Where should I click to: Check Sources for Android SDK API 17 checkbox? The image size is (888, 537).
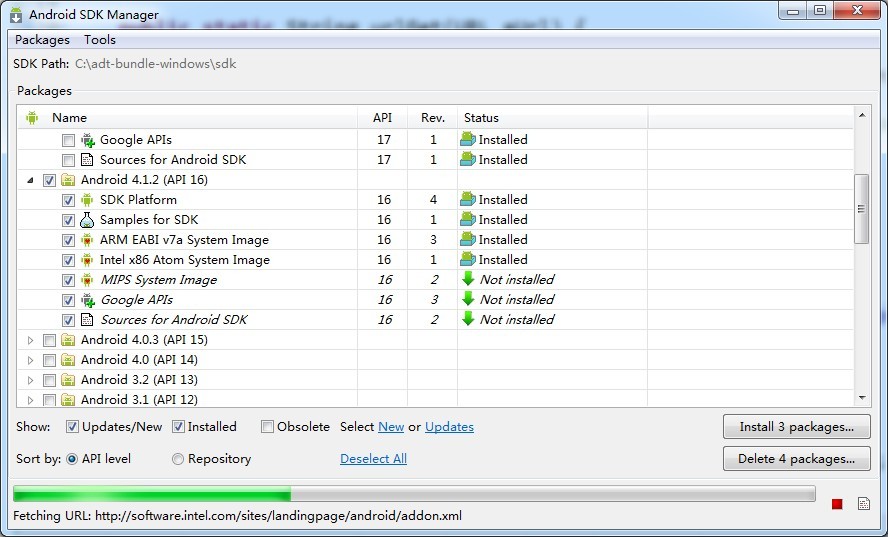click(68, 160)
